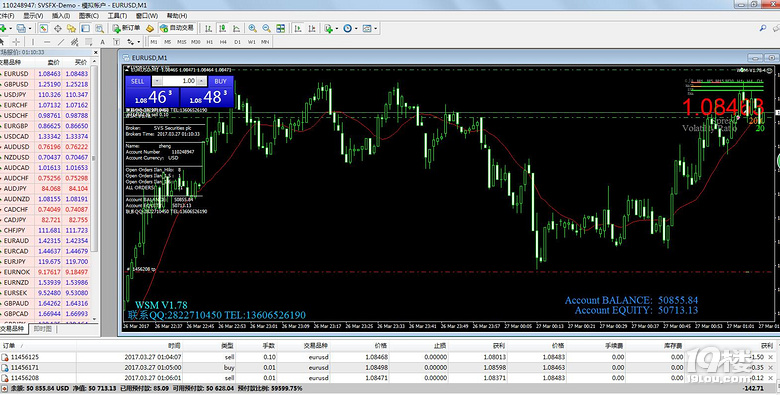This screenshot has height=395, width=780.
Task: Draw a horizontal line tool
Action: coord(47,42)
